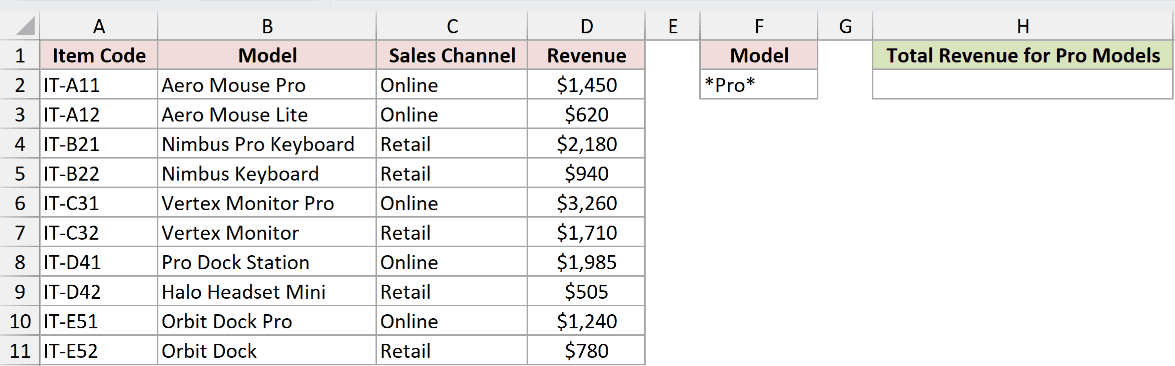
Task: Click the Revenue header cell
Action: (x=587, y=56)
